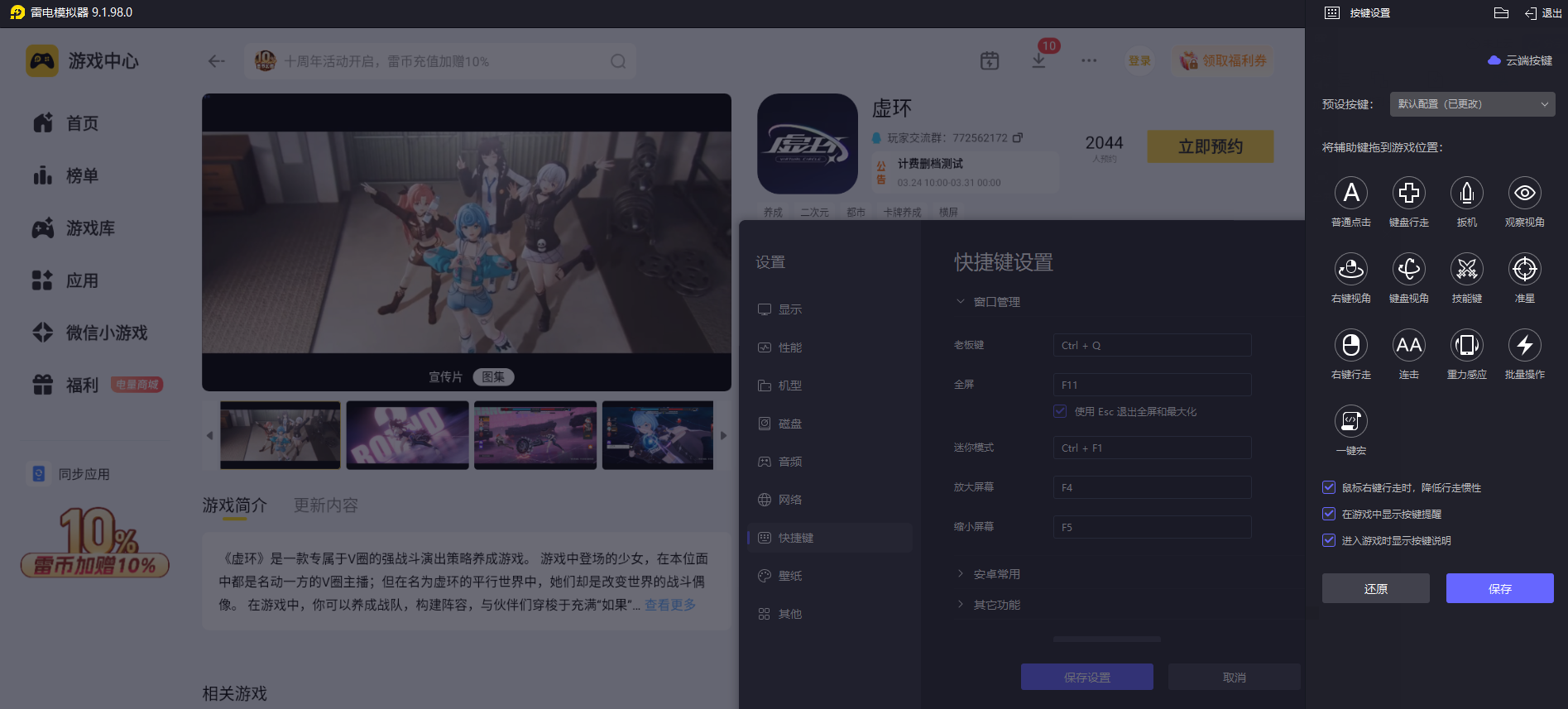This screenshot has width=1568, height=709.
Task: Open 云端按键 cloud key settings
Action: [1520, 60]
